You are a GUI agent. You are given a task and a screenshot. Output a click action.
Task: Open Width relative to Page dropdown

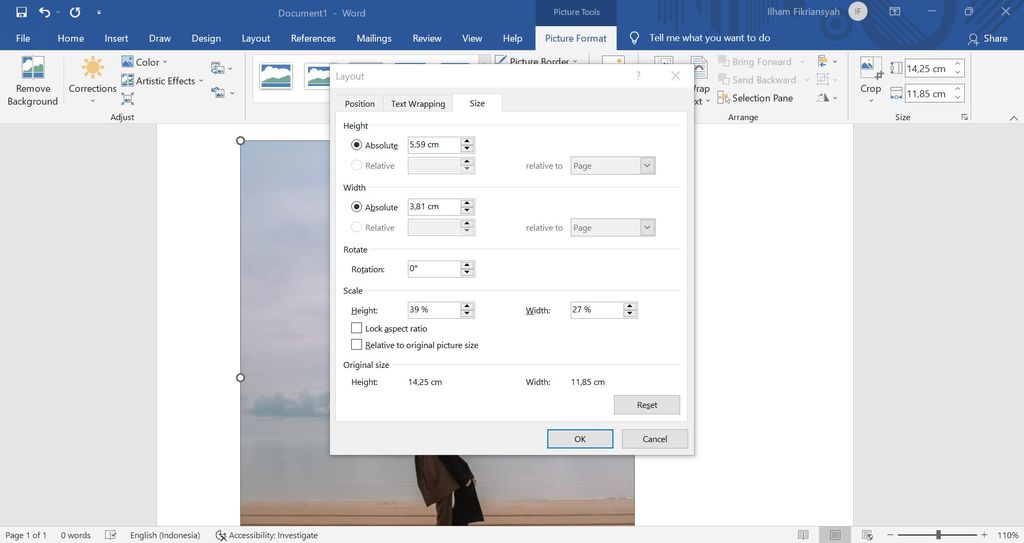[647, 227]
